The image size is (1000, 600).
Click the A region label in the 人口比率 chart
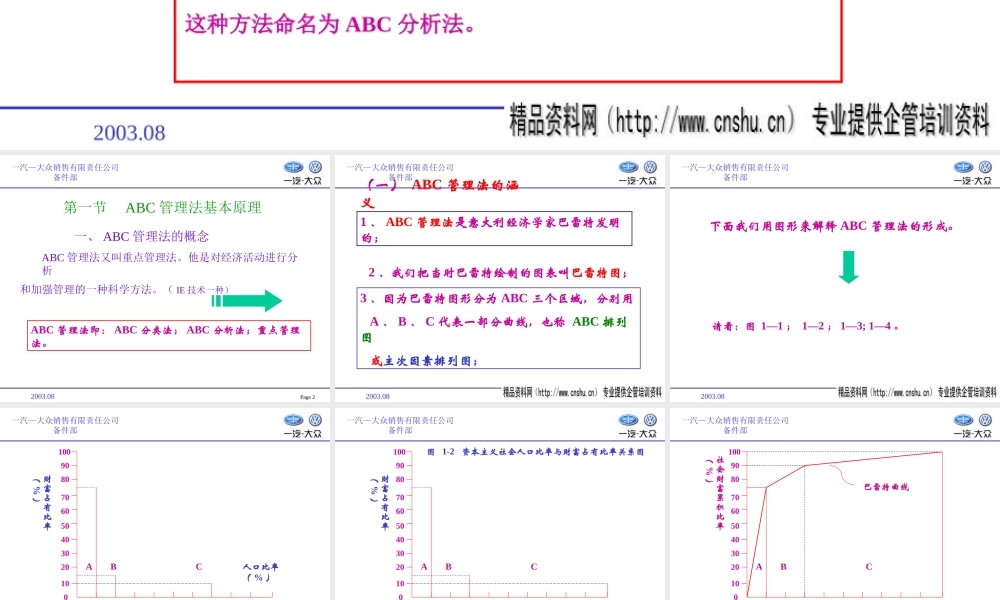tap(89, 566)
